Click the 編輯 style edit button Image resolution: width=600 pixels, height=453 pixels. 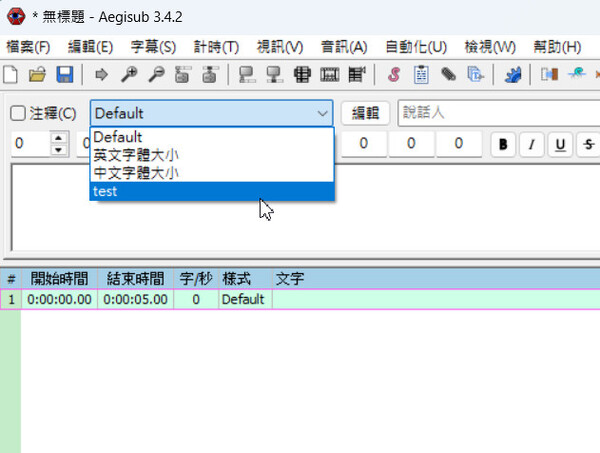(x=366, y=114)
